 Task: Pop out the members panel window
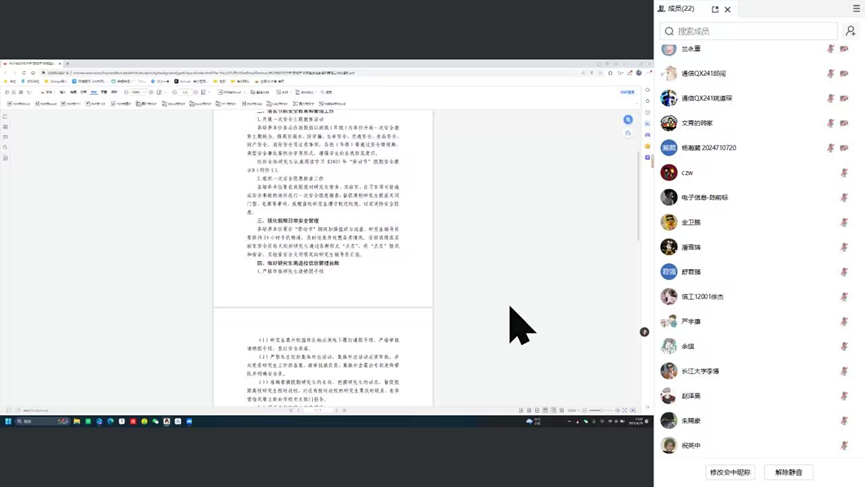point(715,9)
